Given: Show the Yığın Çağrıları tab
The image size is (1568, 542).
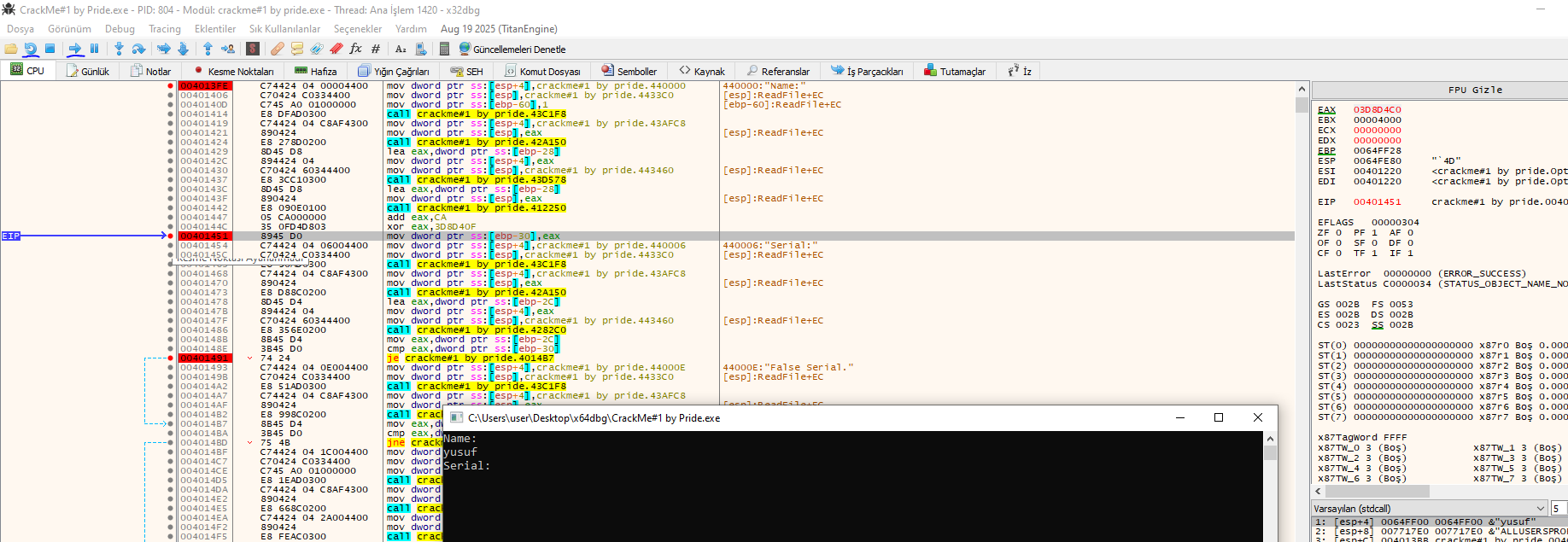Looking at the screenshot, I should 394,71.
